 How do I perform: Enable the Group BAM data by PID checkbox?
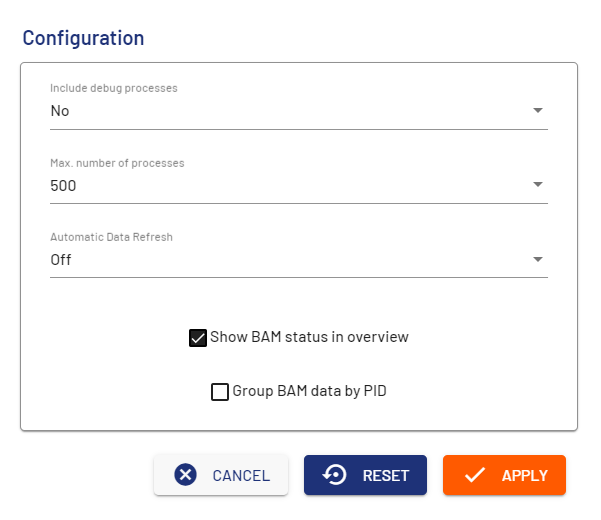[x=220, y=392]
